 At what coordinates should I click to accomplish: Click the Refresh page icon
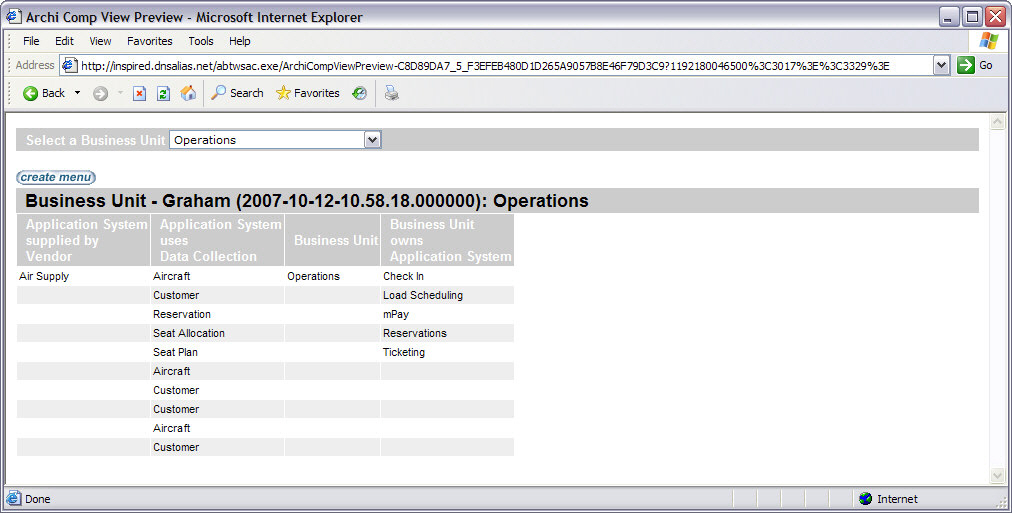(x=163, y=94)
